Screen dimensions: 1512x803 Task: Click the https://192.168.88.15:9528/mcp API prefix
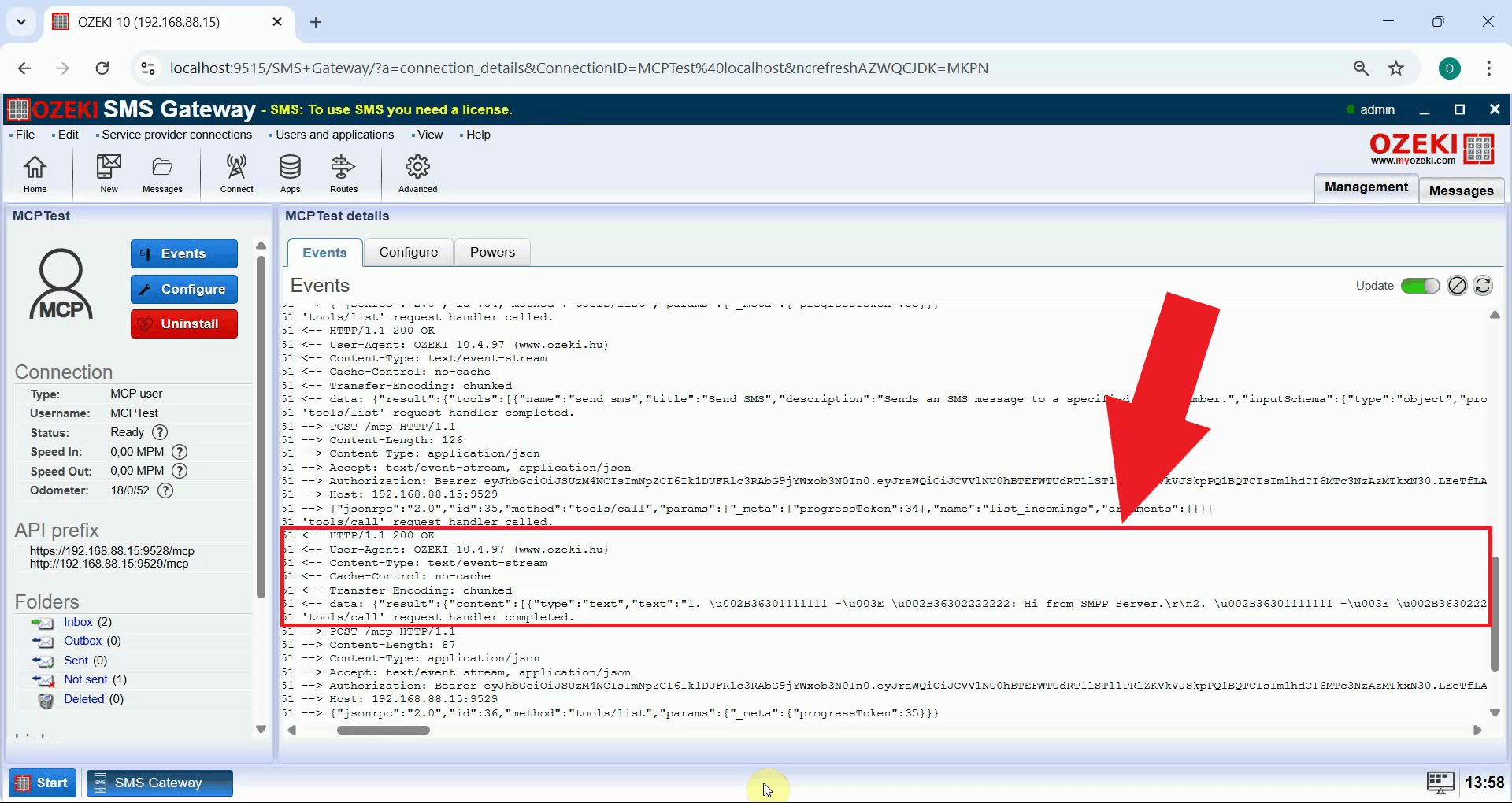[x=112, y=551]
